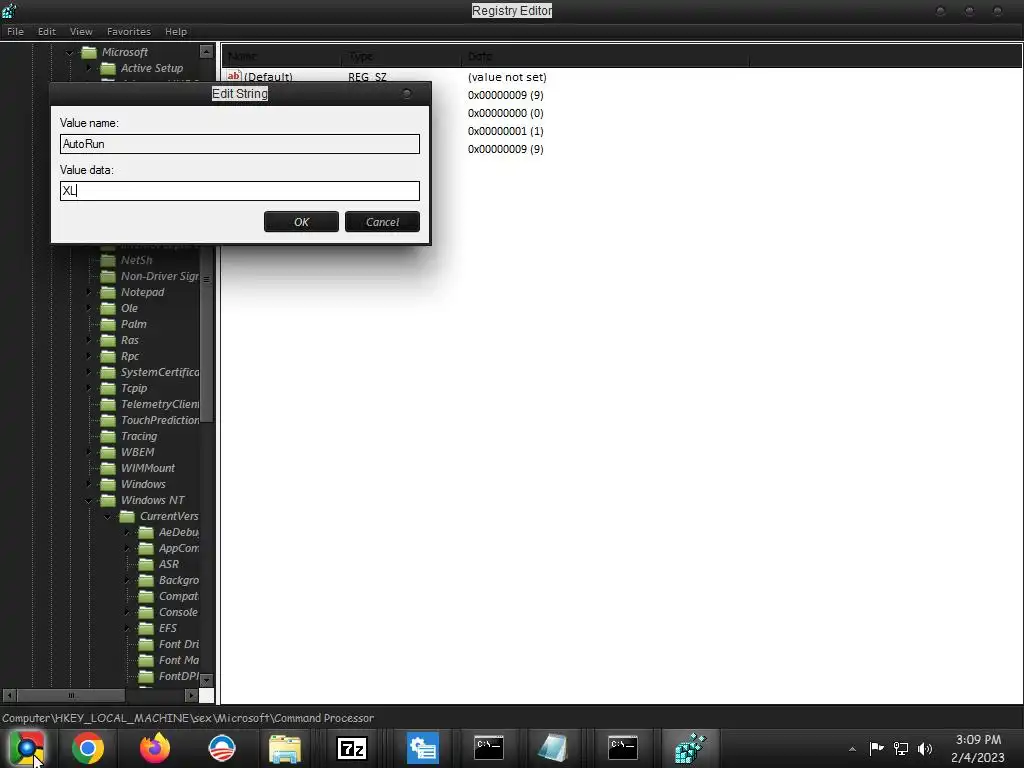
Task: Click the "(value not set)" data cell
Action: (507, 77)
